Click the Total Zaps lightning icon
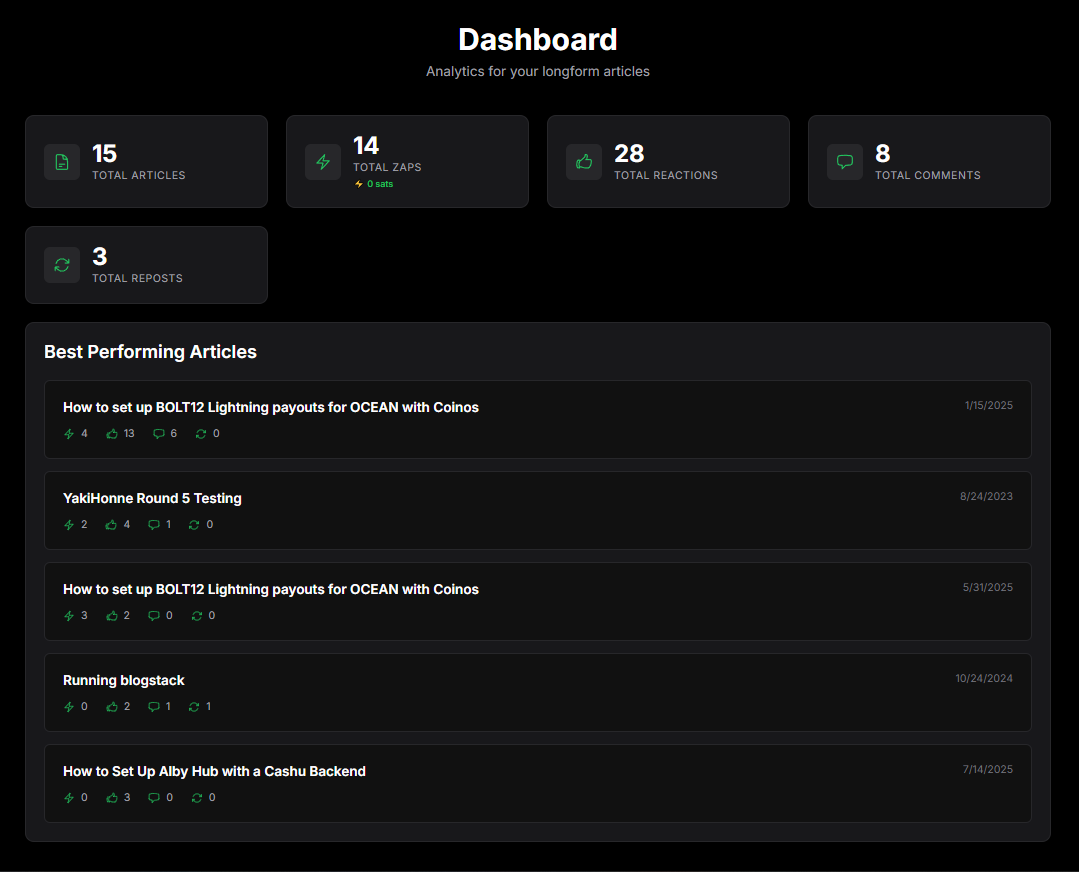This screenshot has height=872, width=1079. [x=323, y=162]
